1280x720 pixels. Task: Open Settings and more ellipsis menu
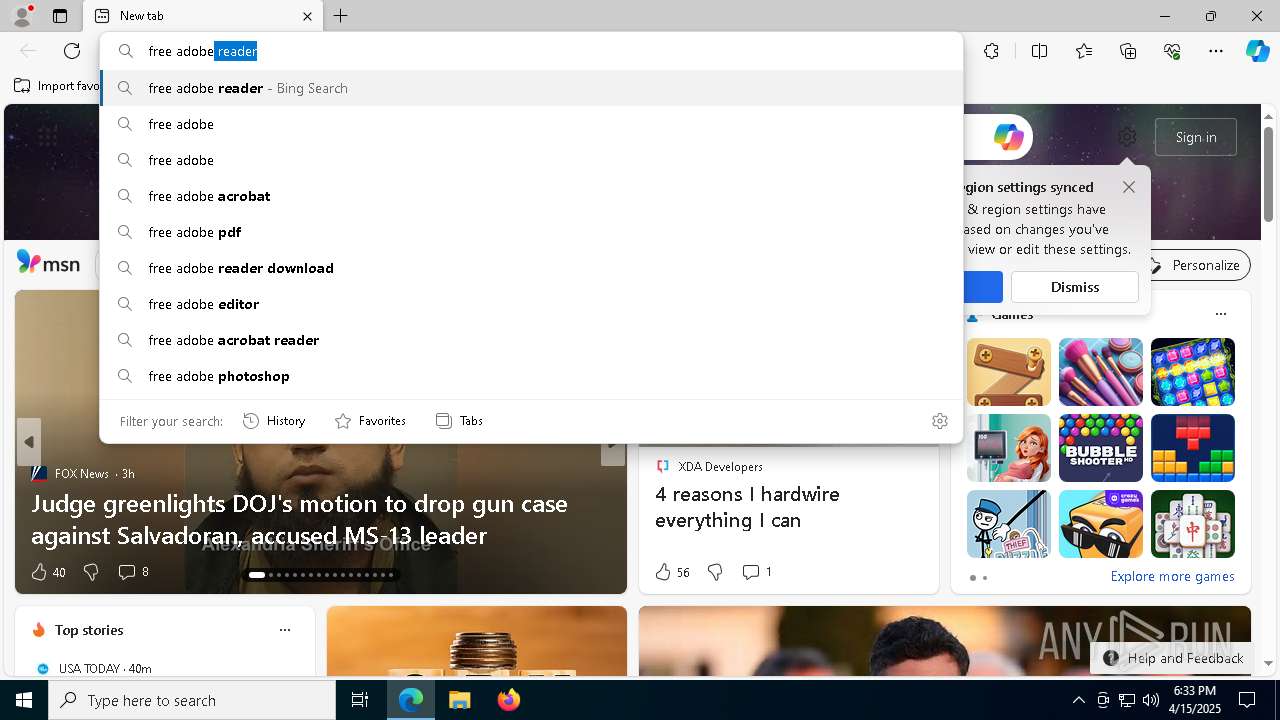tap(1216, 51)
